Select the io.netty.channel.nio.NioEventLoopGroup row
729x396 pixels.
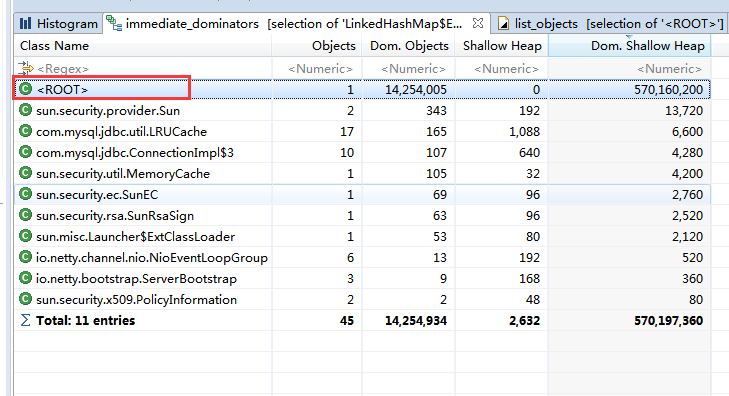[362, 257]
